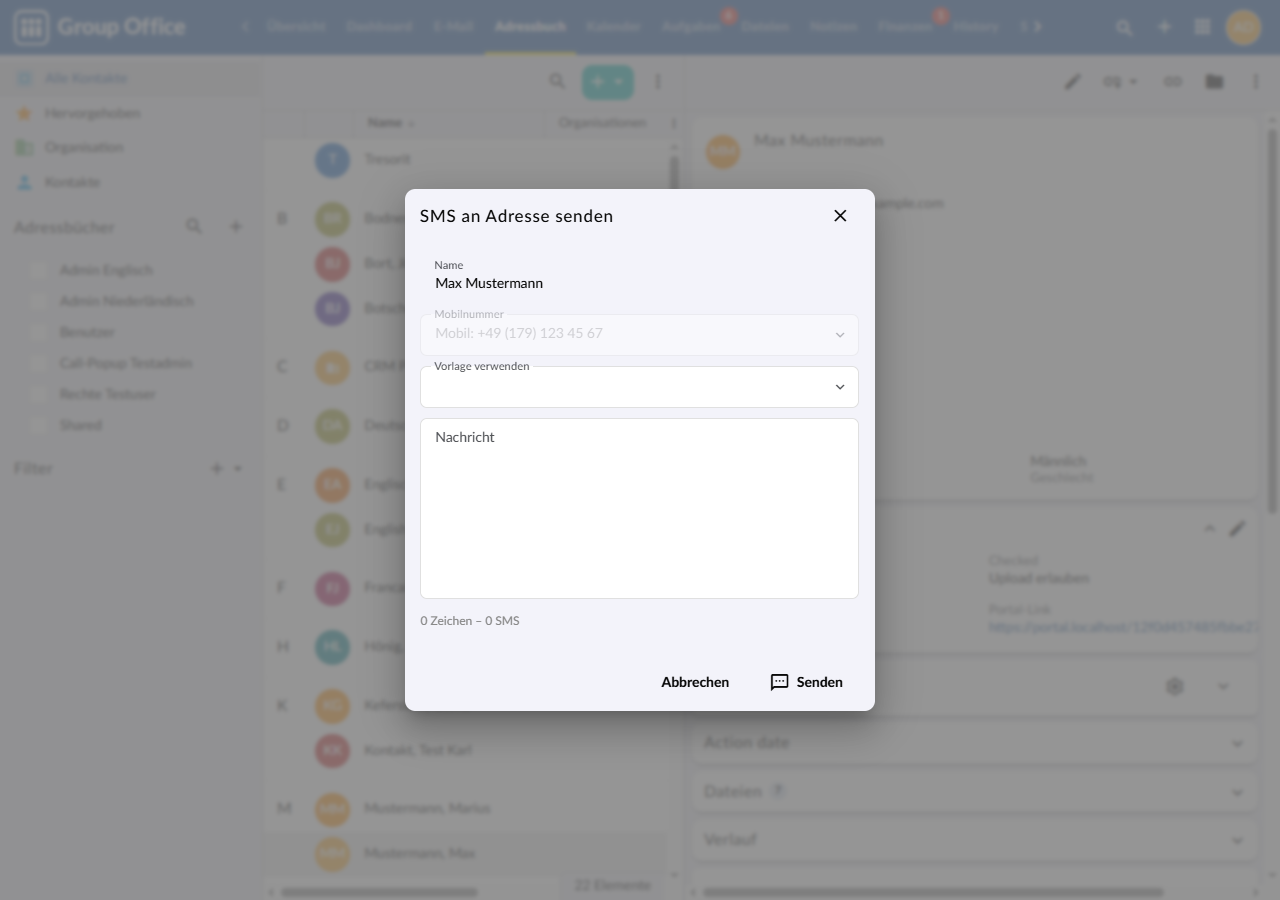
Task: Click the Name field showing Max Mustermann
Action: pos(639,276)
